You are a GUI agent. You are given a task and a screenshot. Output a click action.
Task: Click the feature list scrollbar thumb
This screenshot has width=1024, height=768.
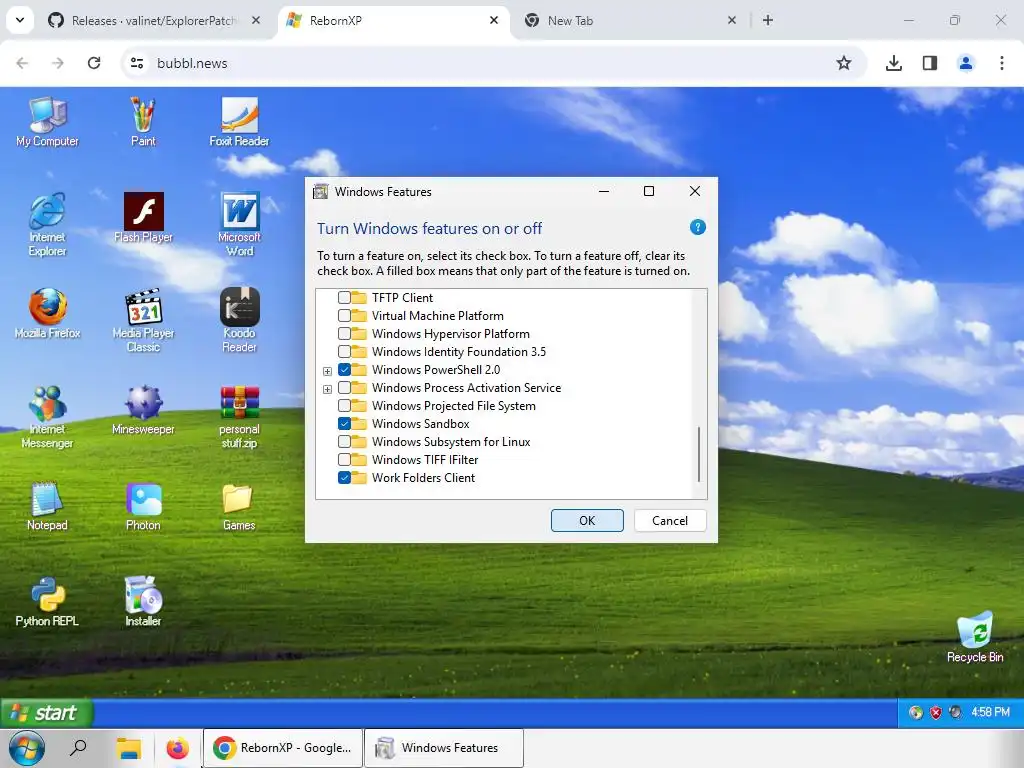coord(699,454)
